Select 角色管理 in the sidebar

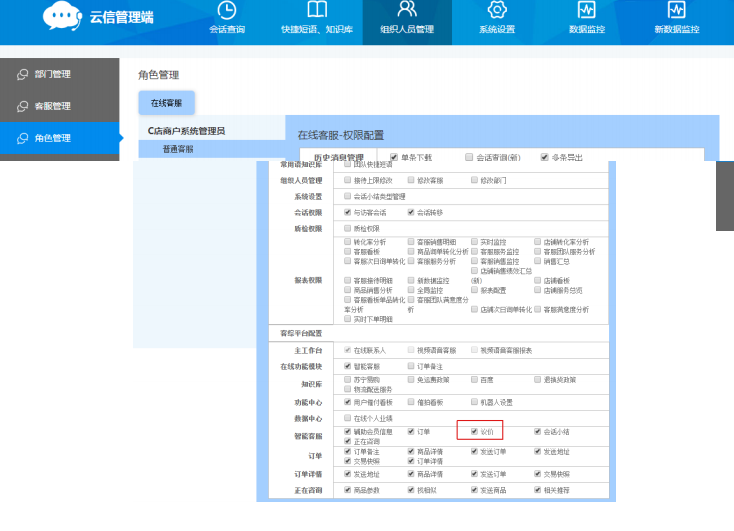pyautogui.click(x=52, y=138)
